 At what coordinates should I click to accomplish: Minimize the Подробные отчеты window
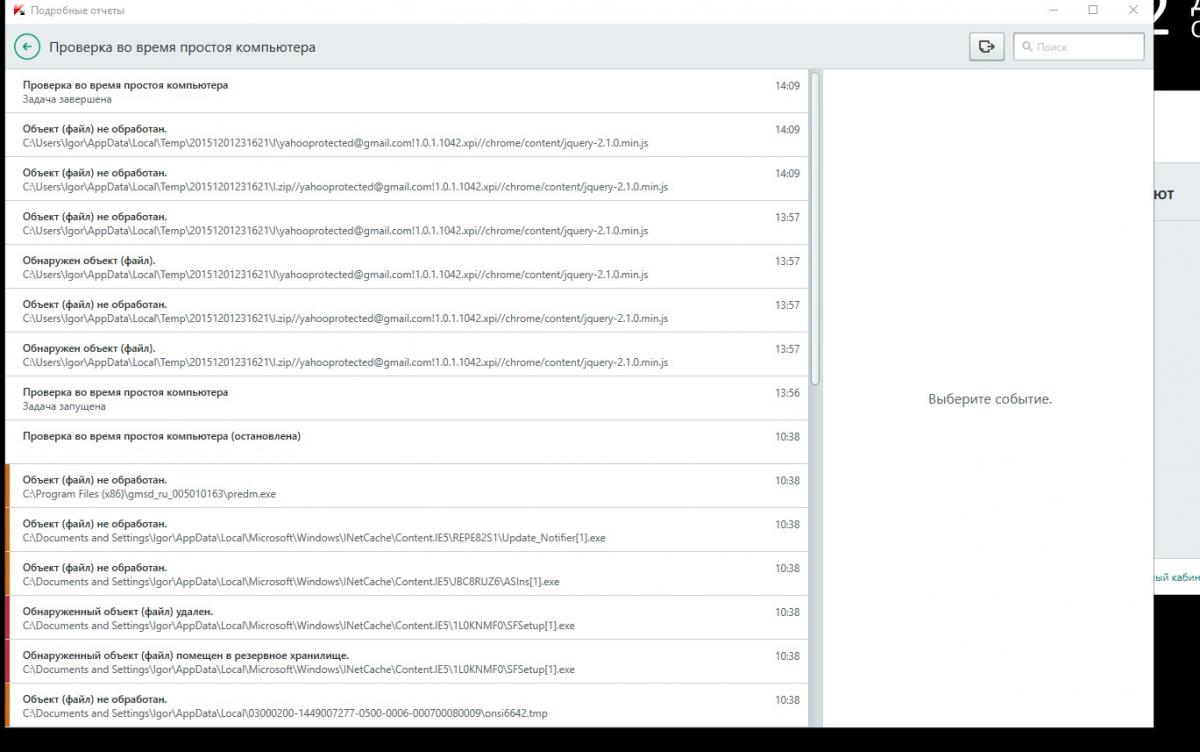tap(1054, 10)
